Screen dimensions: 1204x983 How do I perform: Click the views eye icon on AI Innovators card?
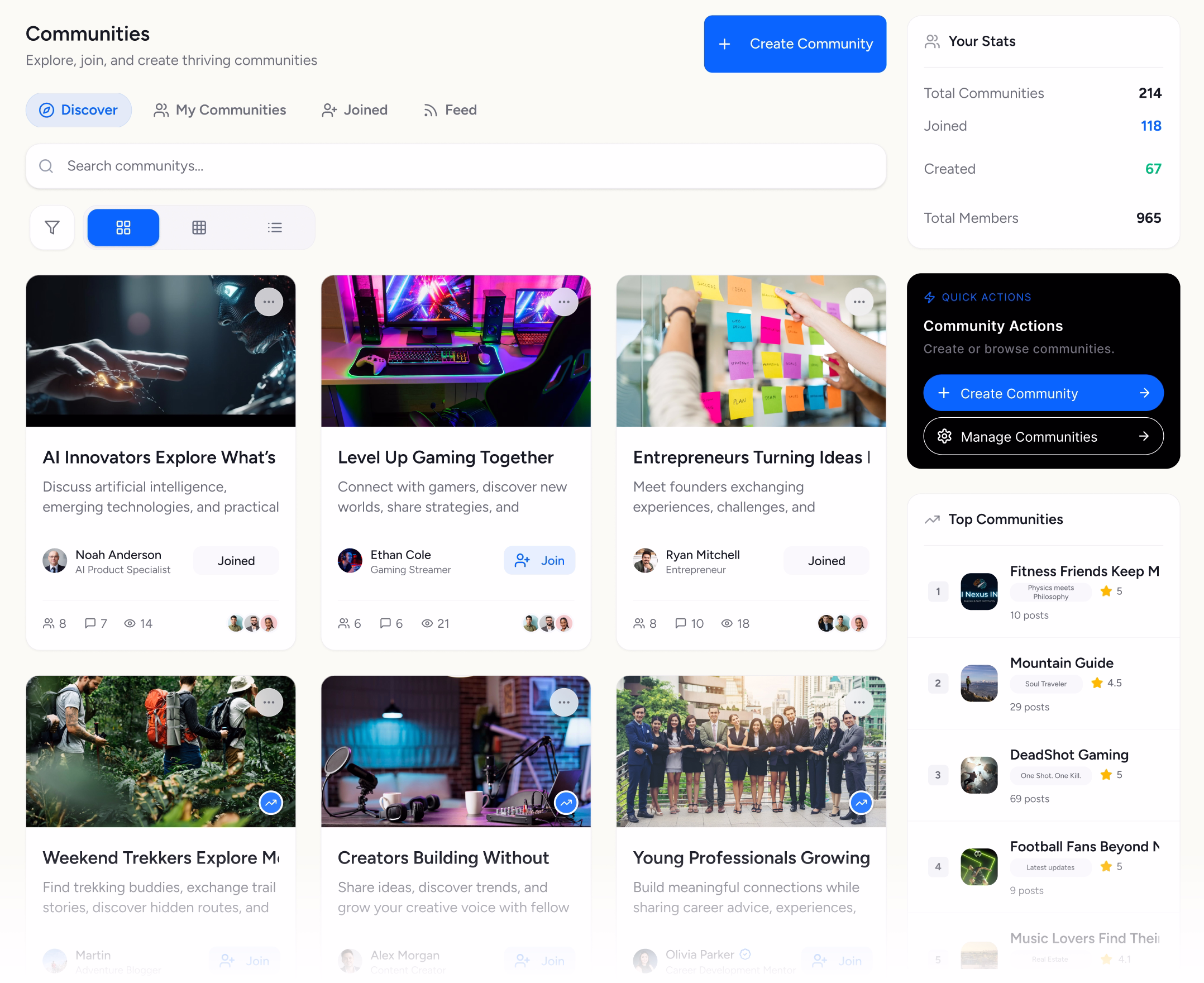[x=130, y=623]
